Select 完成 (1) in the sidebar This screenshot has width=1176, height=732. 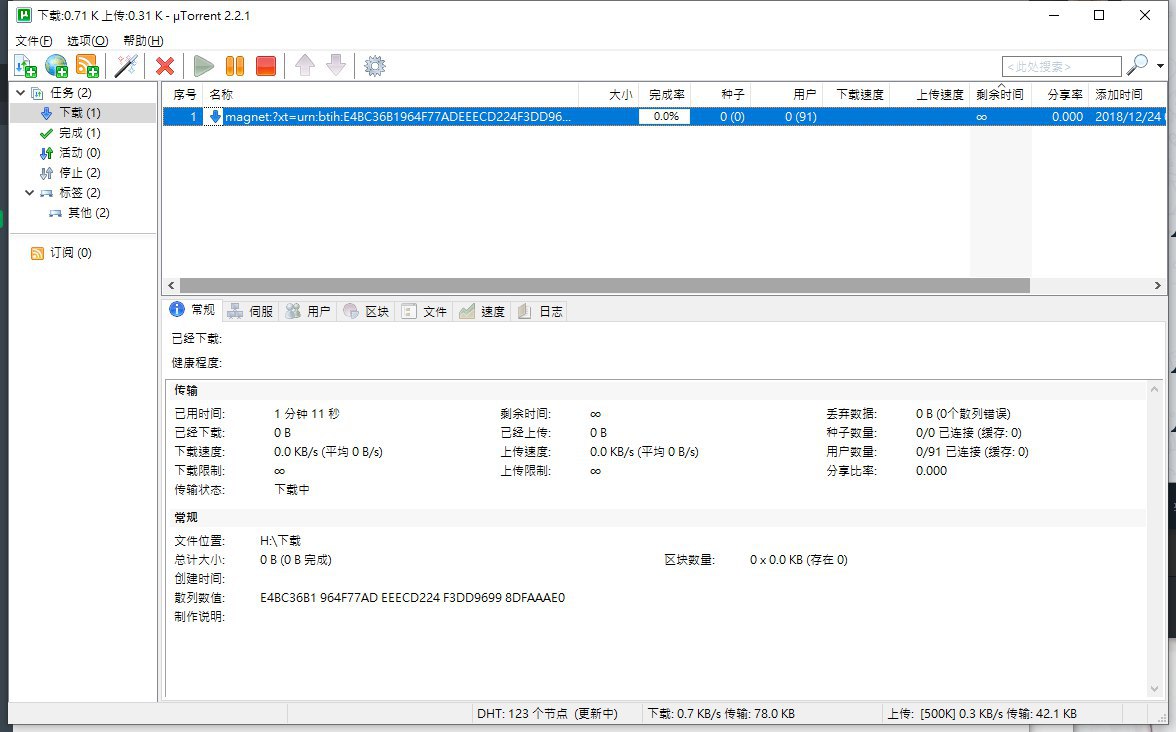click(x=79, y=133)
